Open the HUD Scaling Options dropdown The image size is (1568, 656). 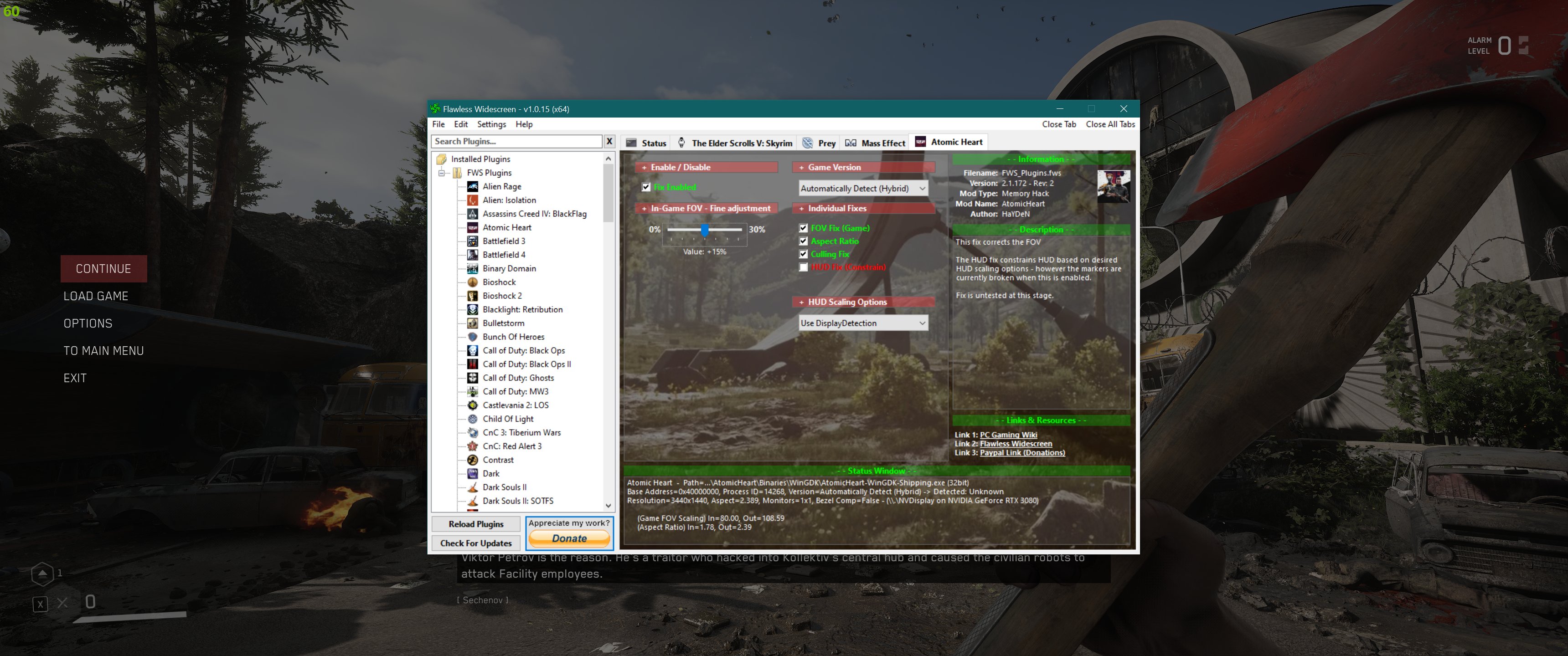863,323
